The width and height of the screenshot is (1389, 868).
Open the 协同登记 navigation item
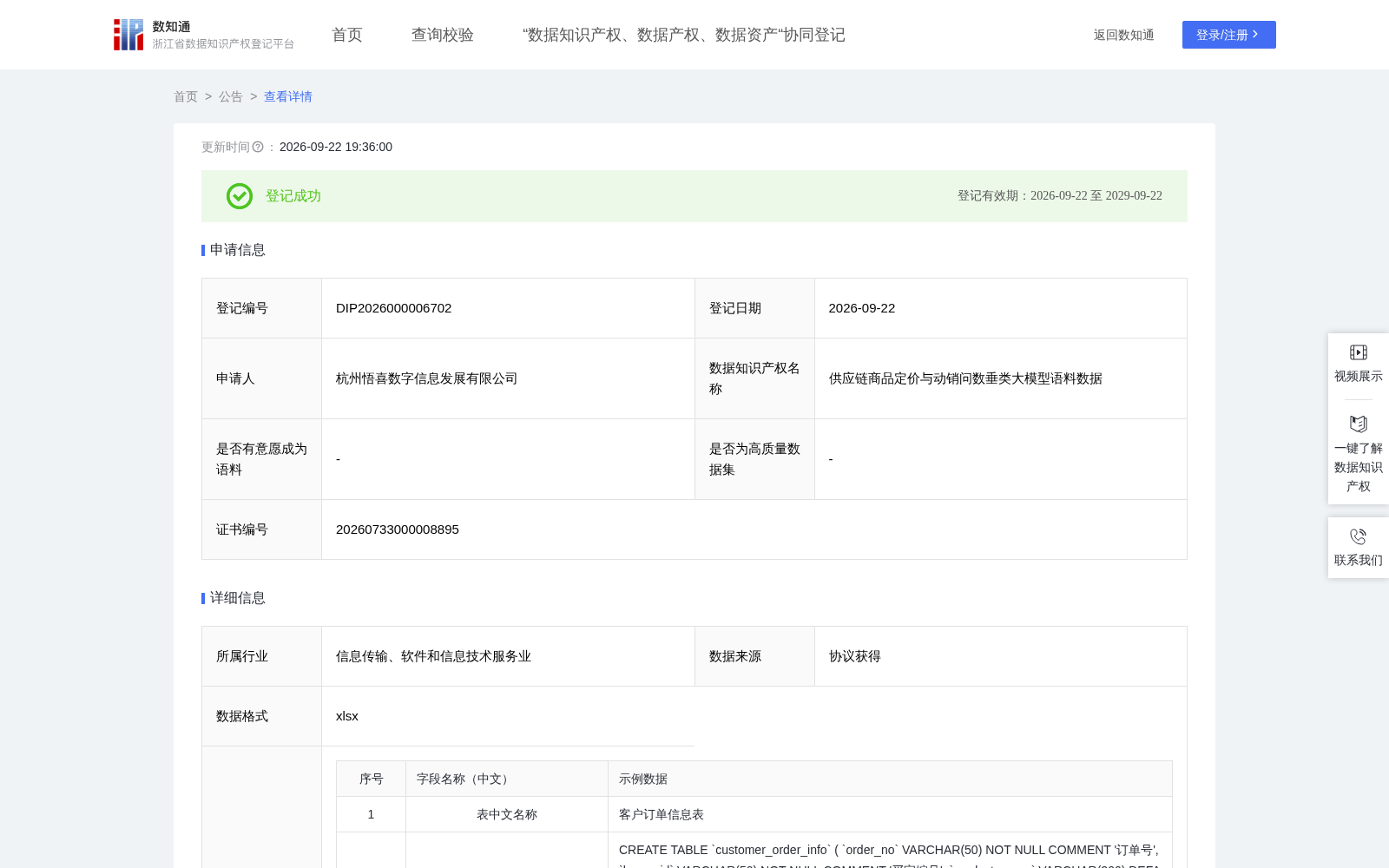click(x=684, y=35)
